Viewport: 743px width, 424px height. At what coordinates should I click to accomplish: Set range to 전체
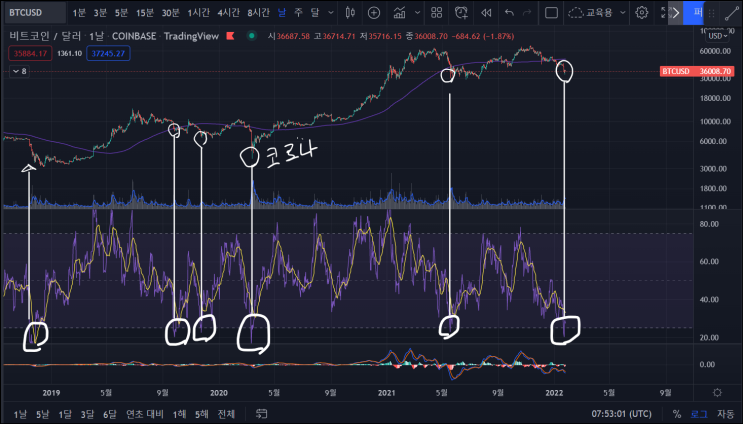pos(226,414)
